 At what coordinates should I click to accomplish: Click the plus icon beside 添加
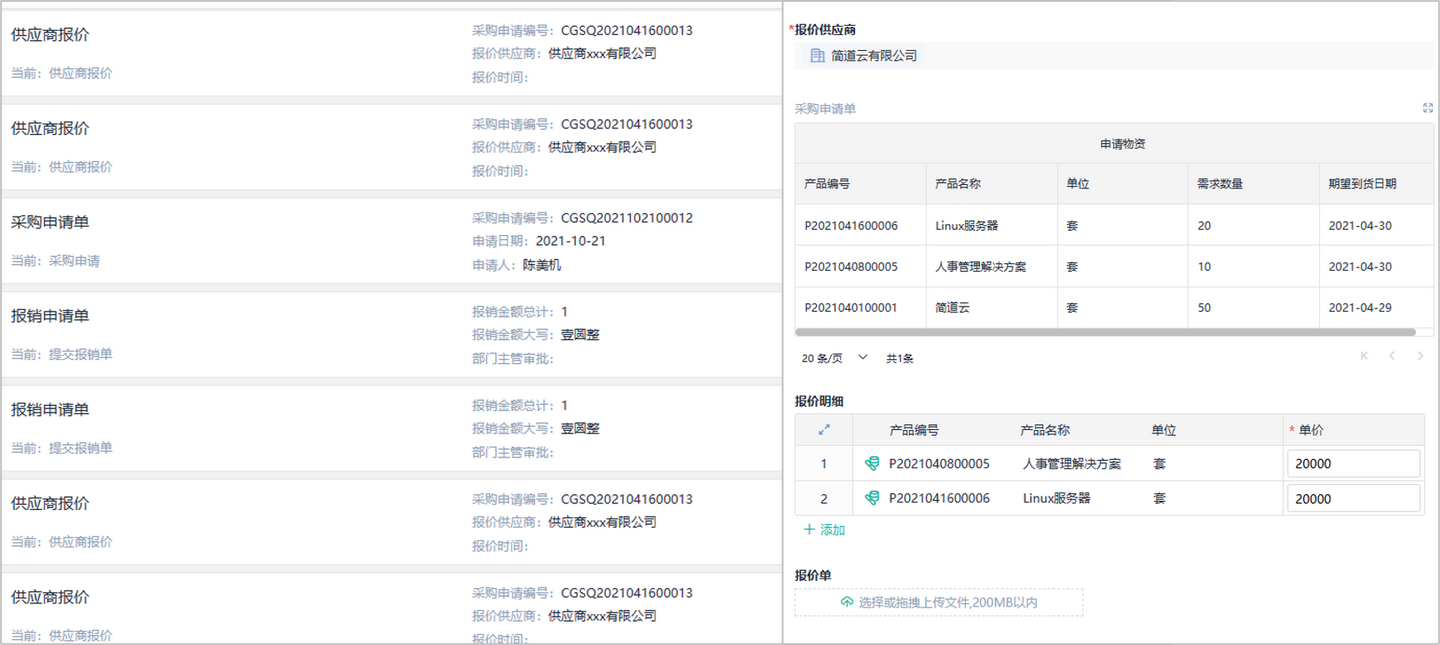809,529
